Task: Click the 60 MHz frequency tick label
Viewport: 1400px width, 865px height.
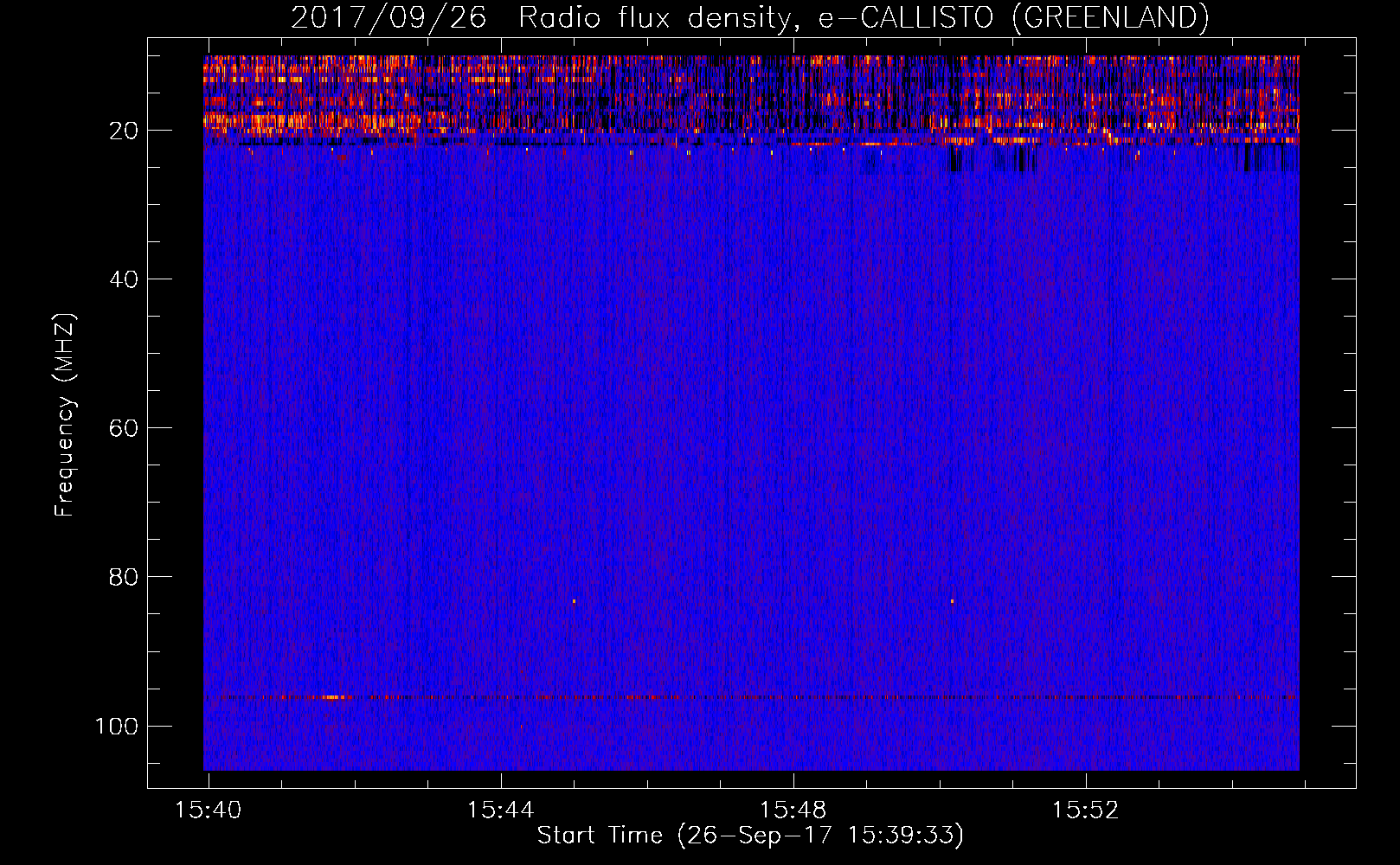Action: tap(124, 428)
